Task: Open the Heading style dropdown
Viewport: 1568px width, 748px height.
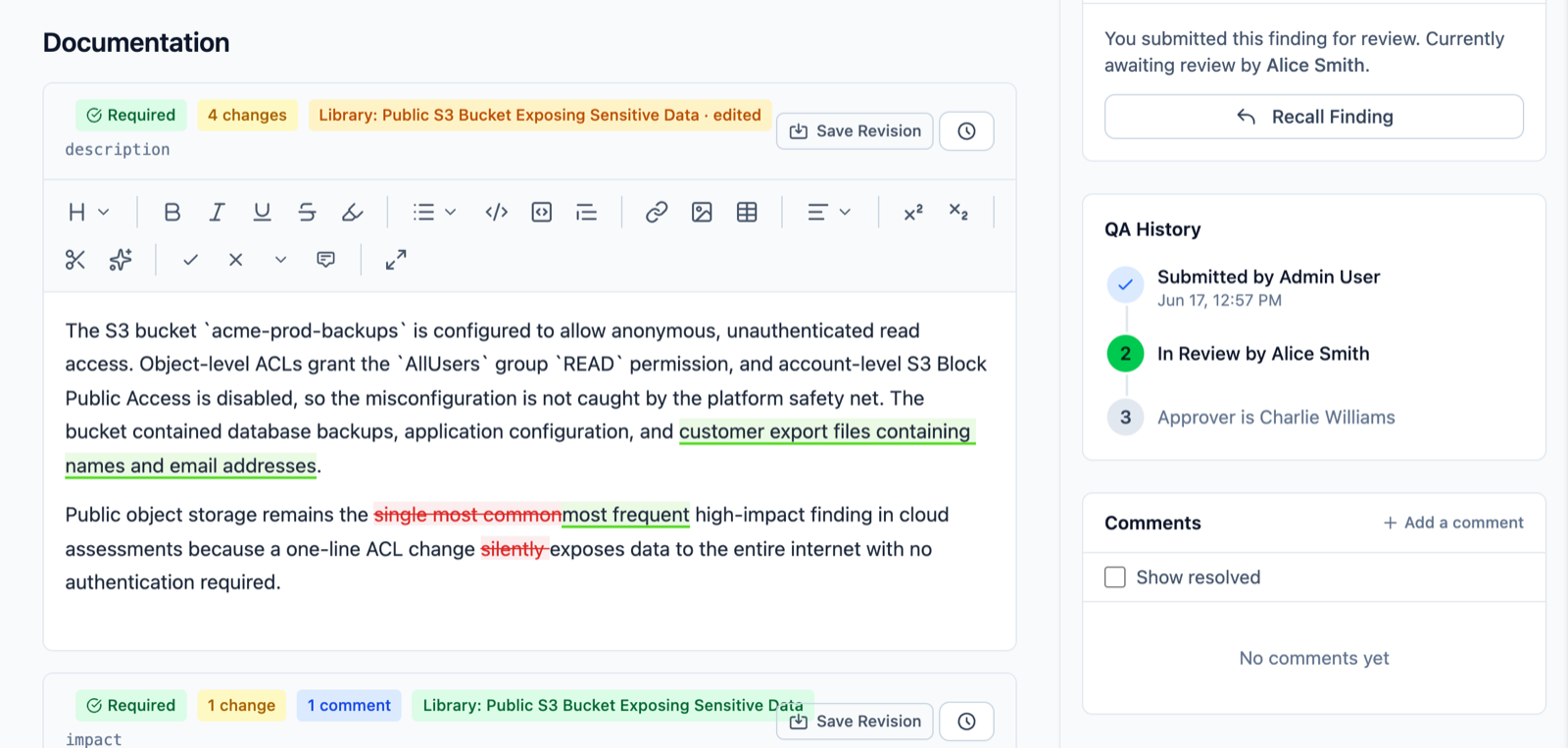Action: [88, 212]
